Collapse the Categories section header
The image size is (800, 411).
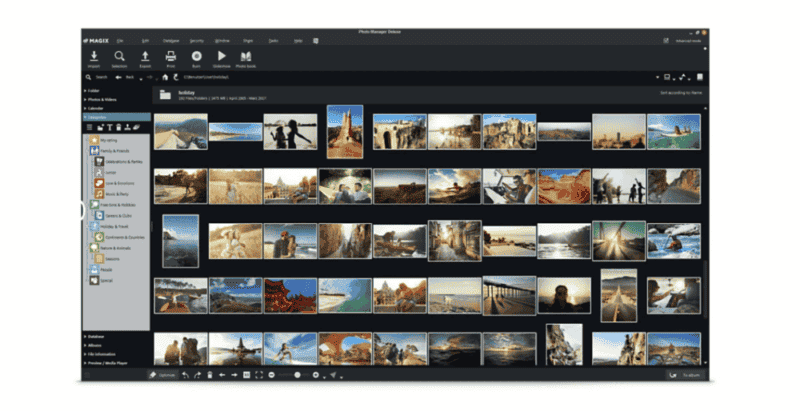(116, 117)
